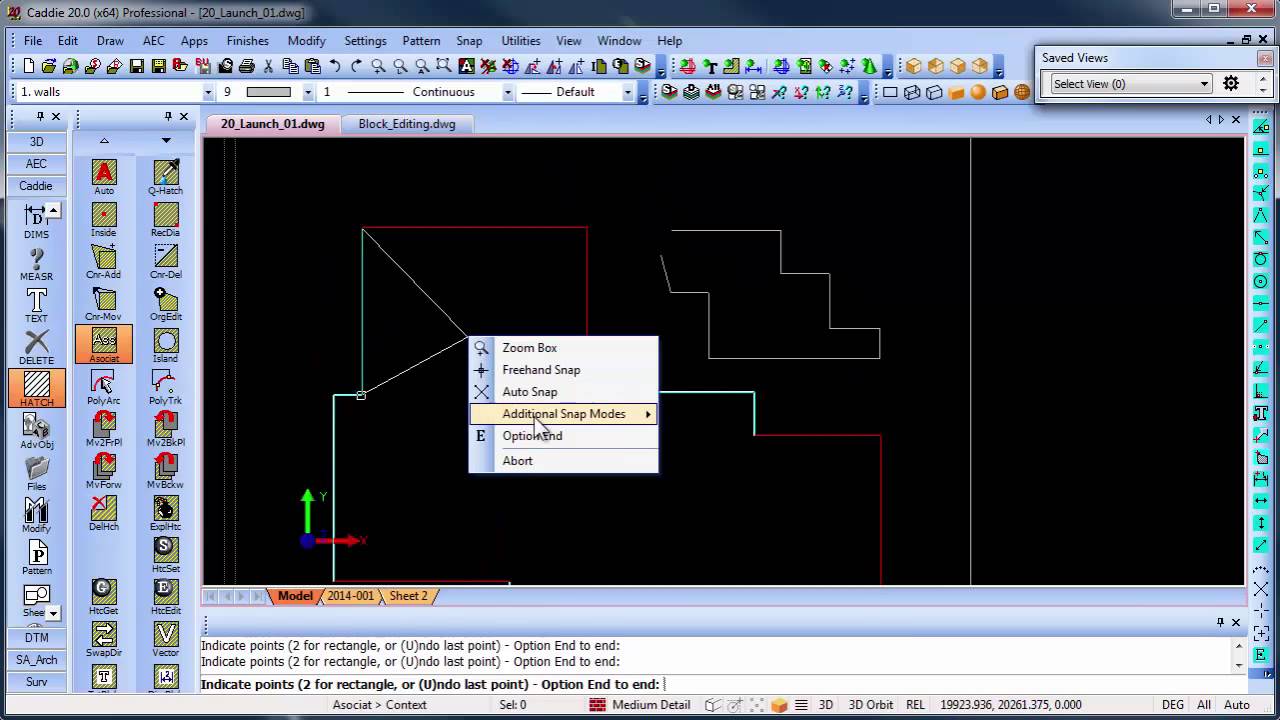Expand Additional Snap Modes submenu
The image size is (1280, 720).
[564, 414]
